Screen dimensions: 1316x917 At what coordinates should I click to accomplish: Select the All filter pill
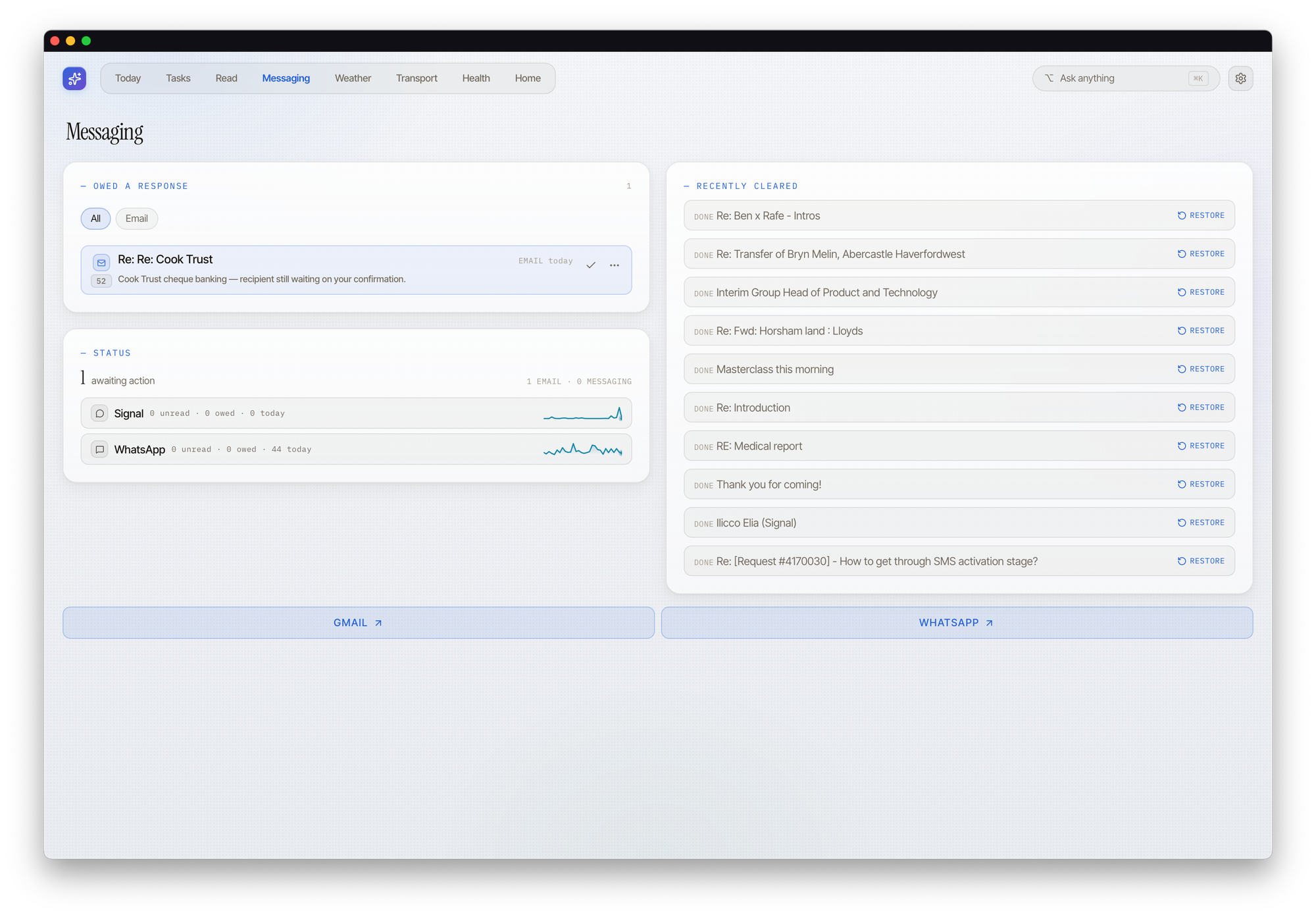95,219
